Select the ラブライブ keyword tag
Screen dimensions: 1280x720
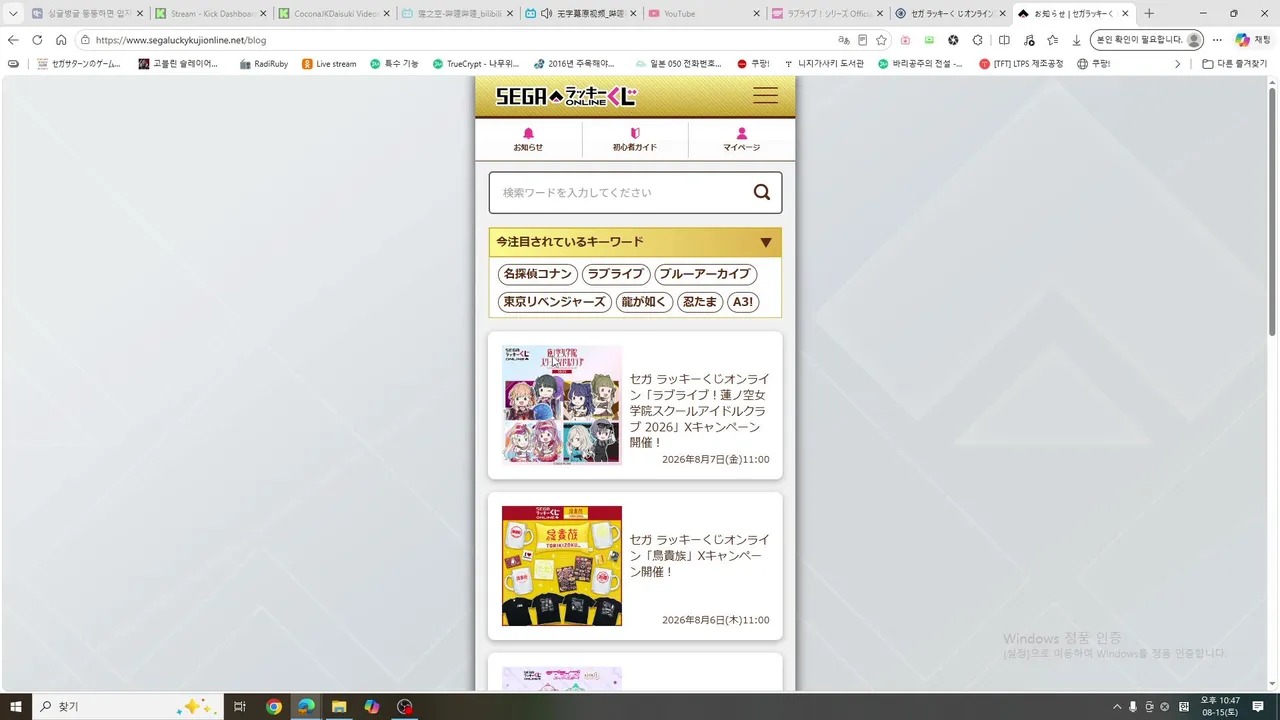(616, 274)
